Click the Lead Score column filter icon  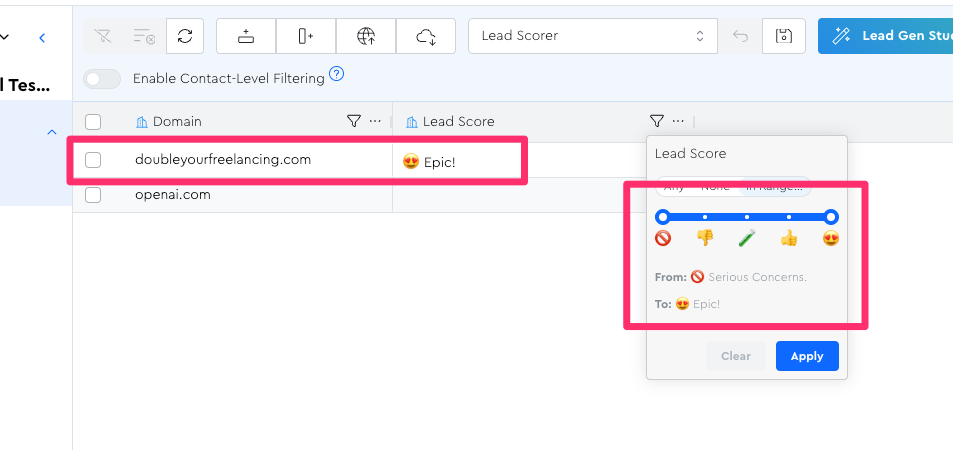(657, 121)
